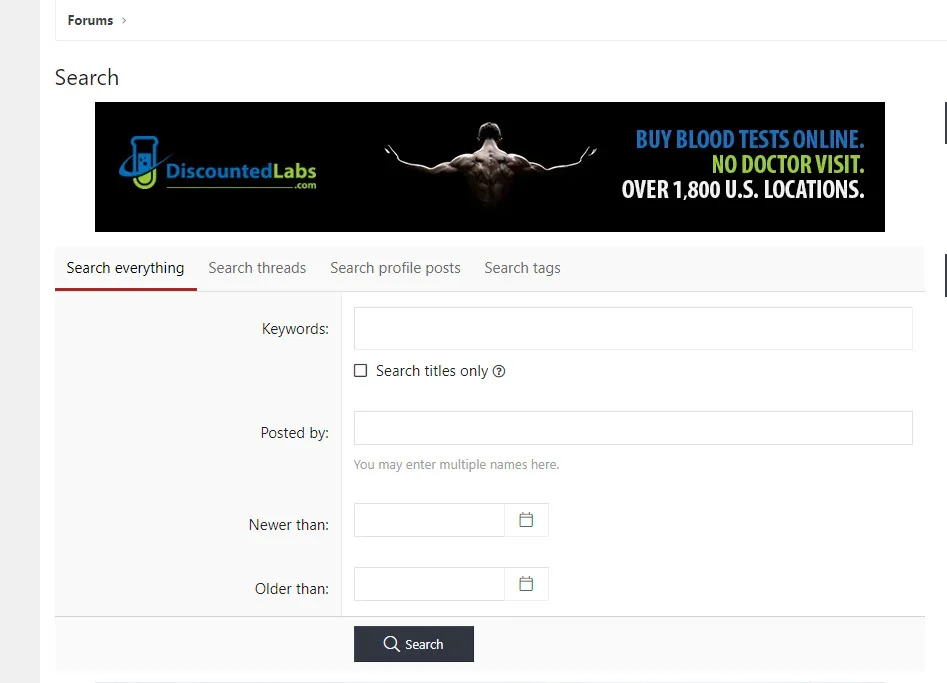Screen dimensions: 947x683
Task: Open the Older than calendar picker
Action: (x=526, y=584)
